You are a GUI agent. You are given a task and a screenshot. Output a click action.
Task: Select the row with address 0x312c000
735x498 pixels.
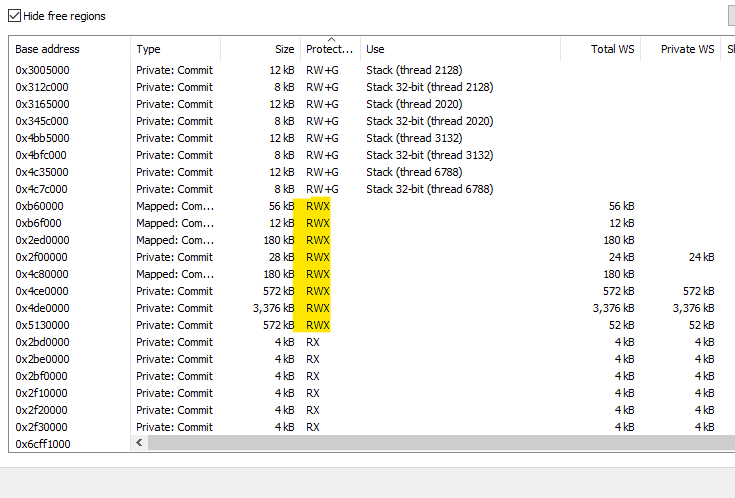[372, 87]
